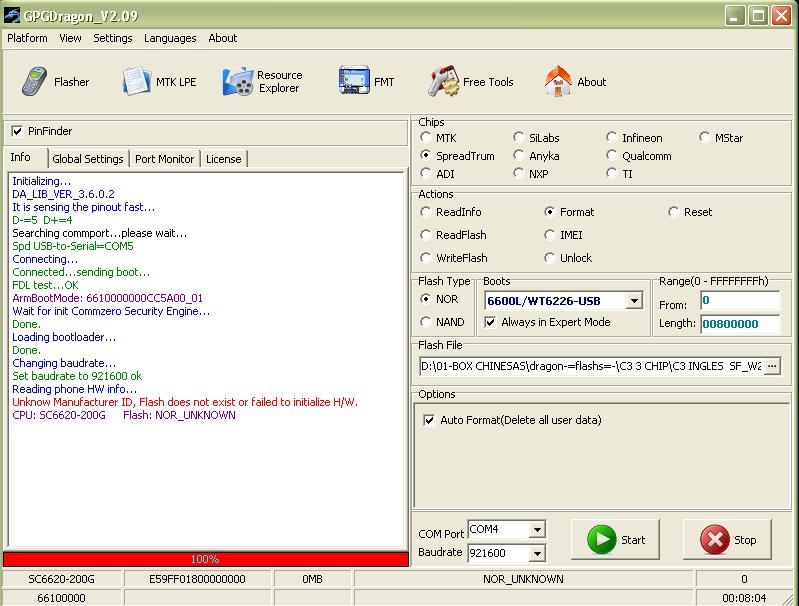Browse for flash file with ellipsis button

(773, 366)
